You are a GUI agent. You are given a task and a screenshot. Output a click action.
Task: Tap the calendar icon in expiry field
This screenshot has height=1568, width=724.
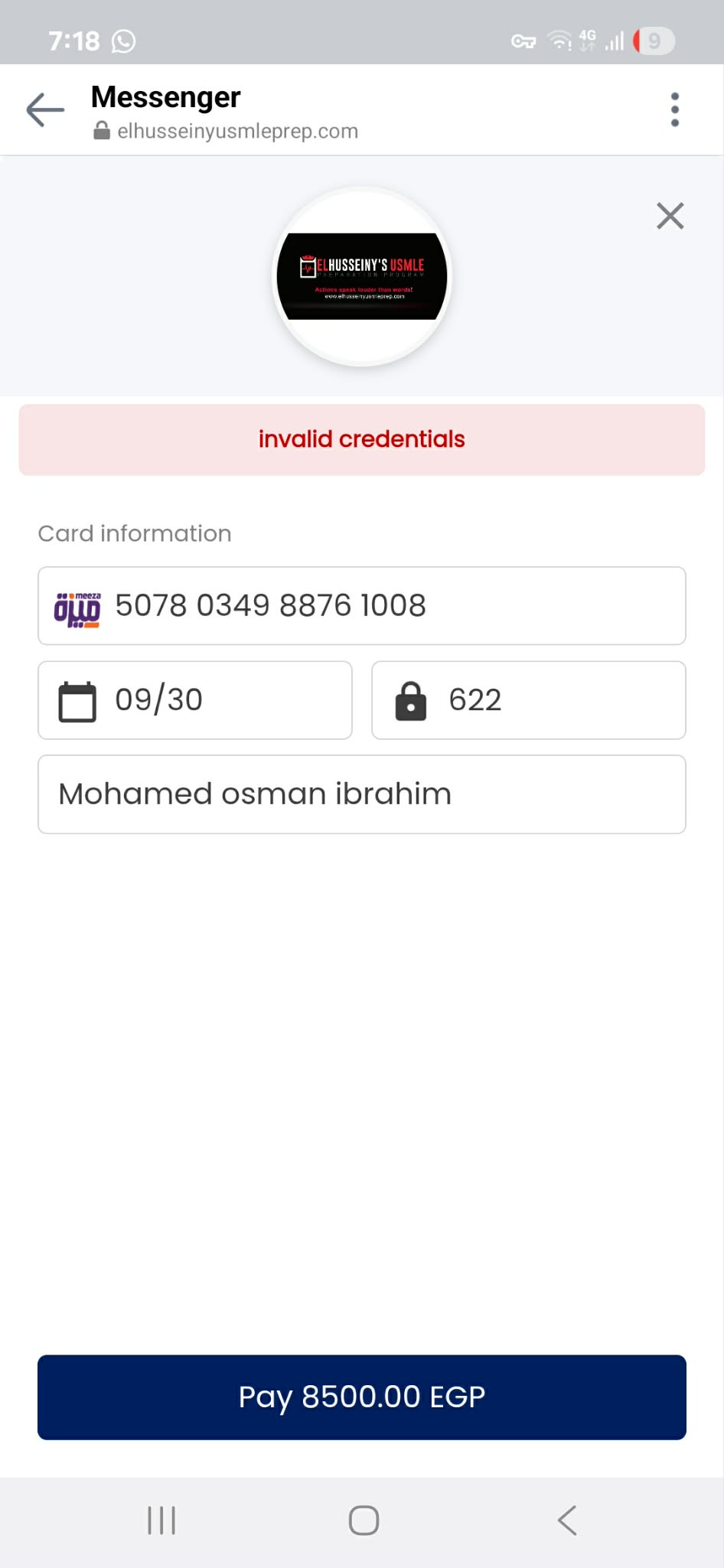coord(77,701)
